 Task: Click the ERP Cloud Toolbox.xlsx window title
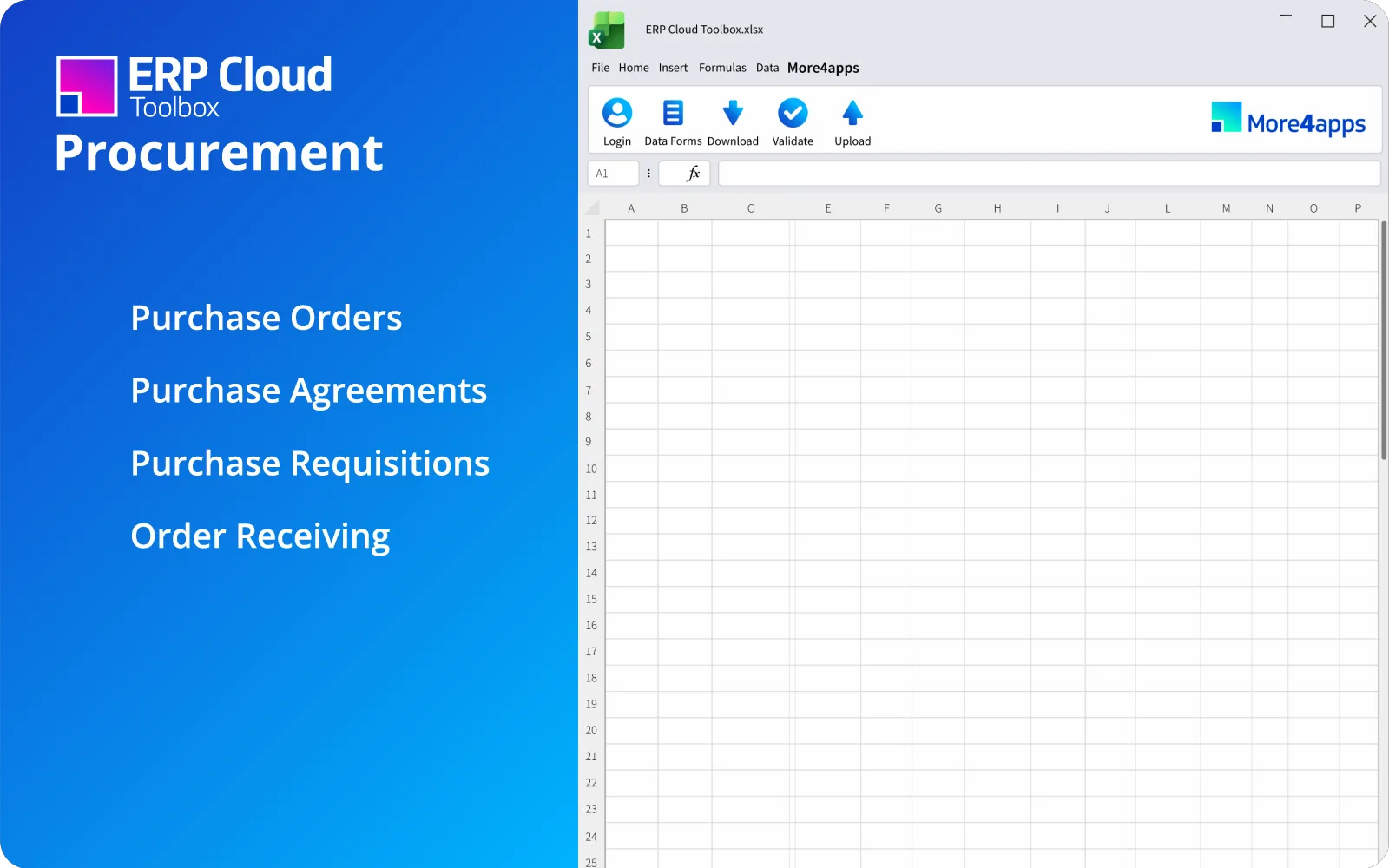704,30
